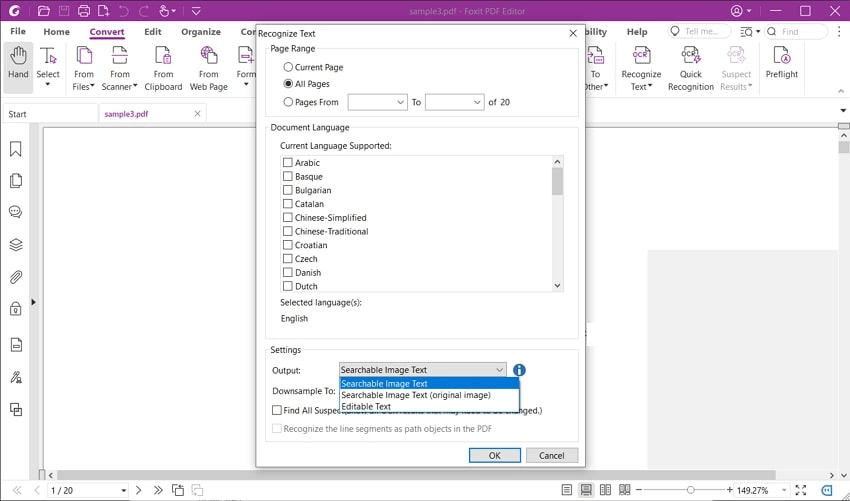
Task: Check the Basque language box
Action: click(x=288, y=176)
